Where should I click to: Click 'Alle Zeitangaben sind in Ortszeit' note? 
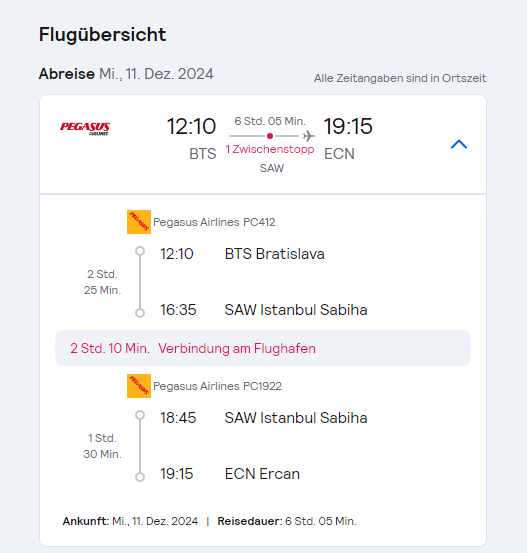tap(400, 78)
